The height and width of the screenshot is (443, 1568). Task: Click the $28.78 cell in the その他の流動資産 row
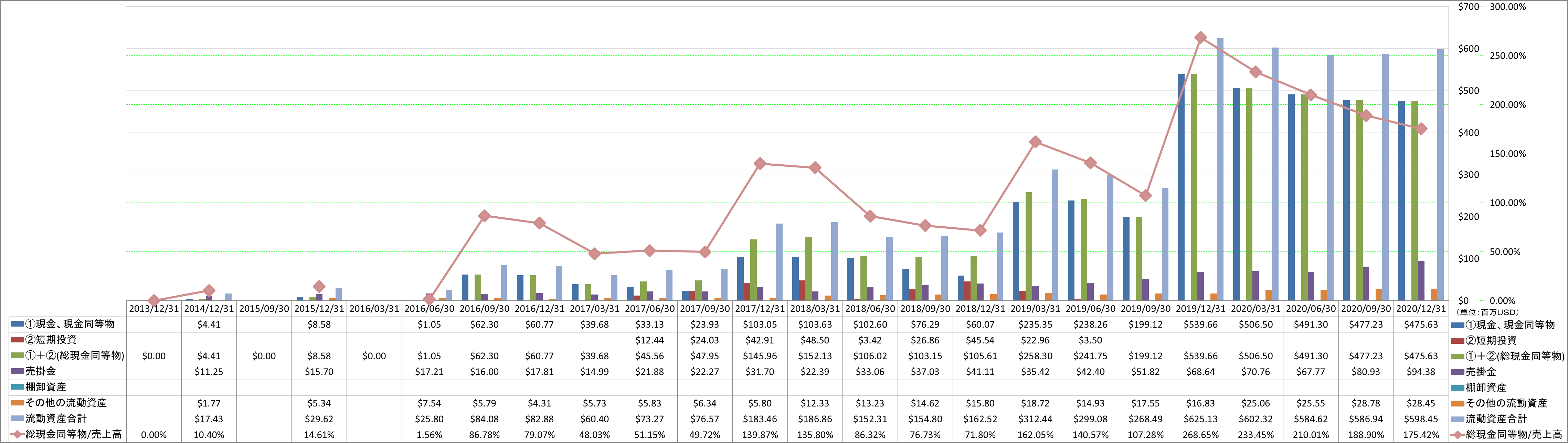[1366, 403]
